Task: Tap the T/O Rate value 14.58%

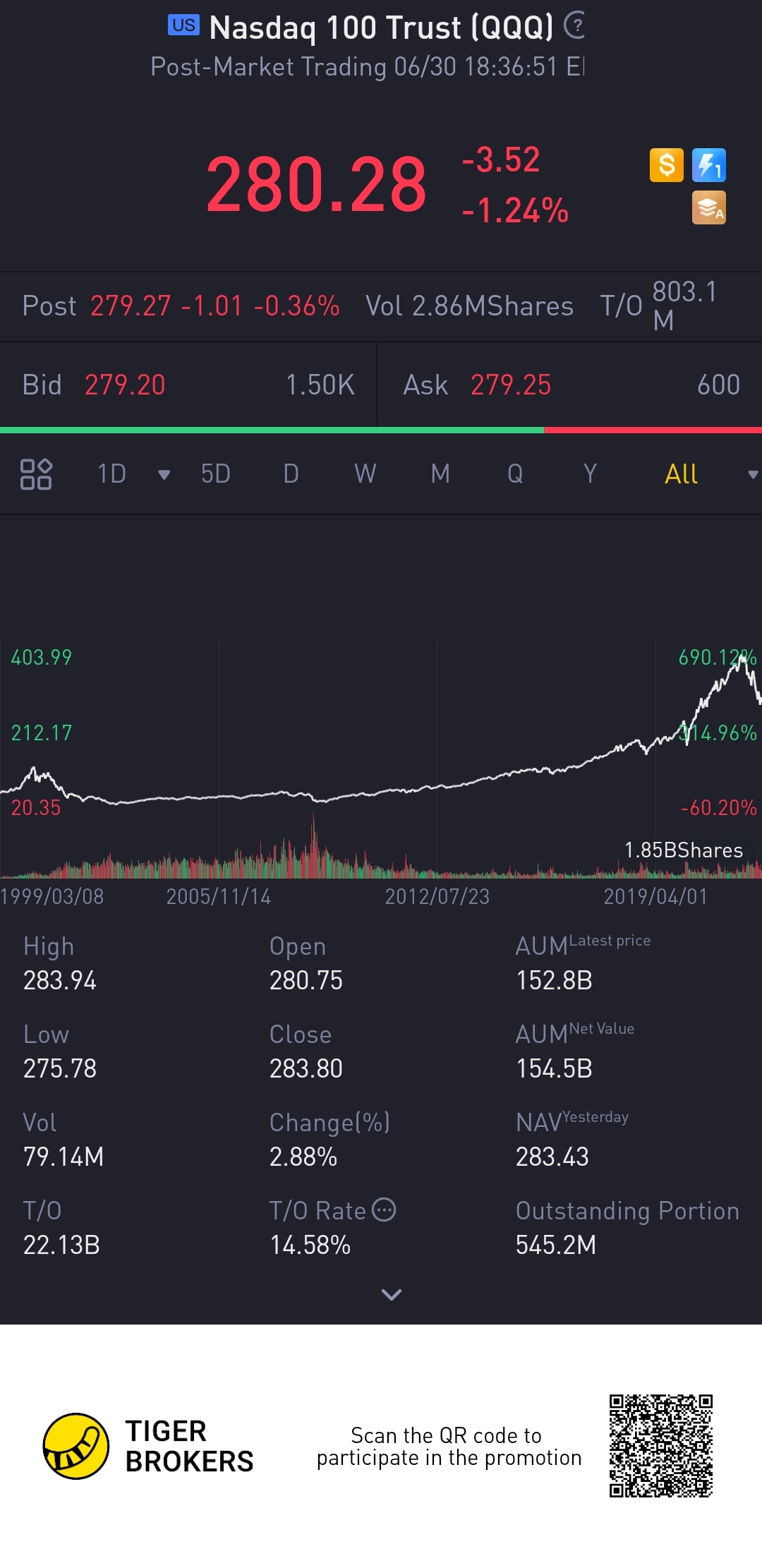Action: click(x=310, y=1245)
